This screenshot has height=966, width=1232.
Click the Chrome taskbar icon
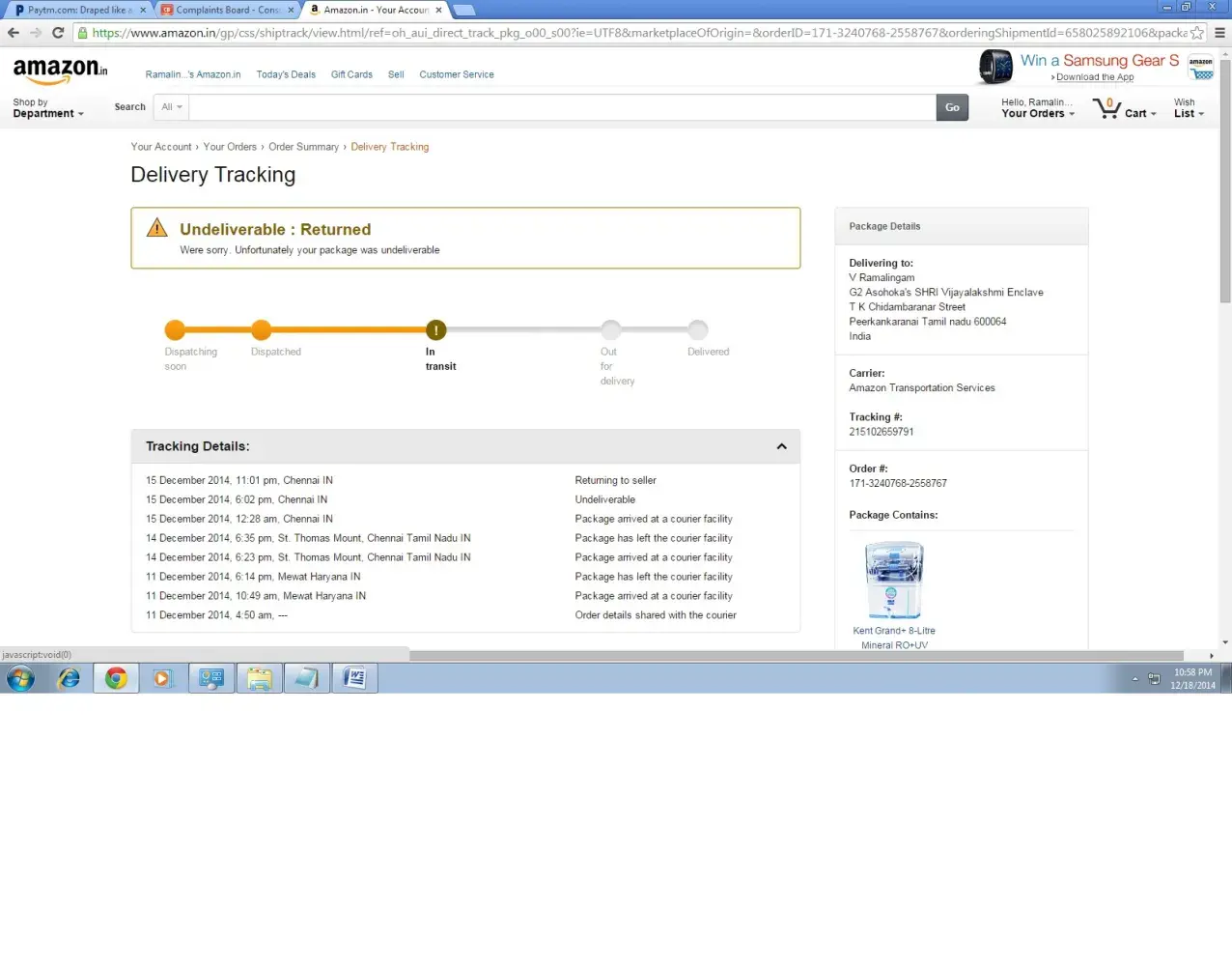tap(116, 679)
